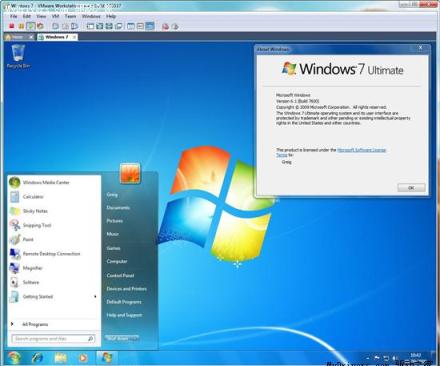The height and width of the screenshot is (366, 440).
Task: Open the Team menu
Action: pyautogui.click(x=70, y=16)
